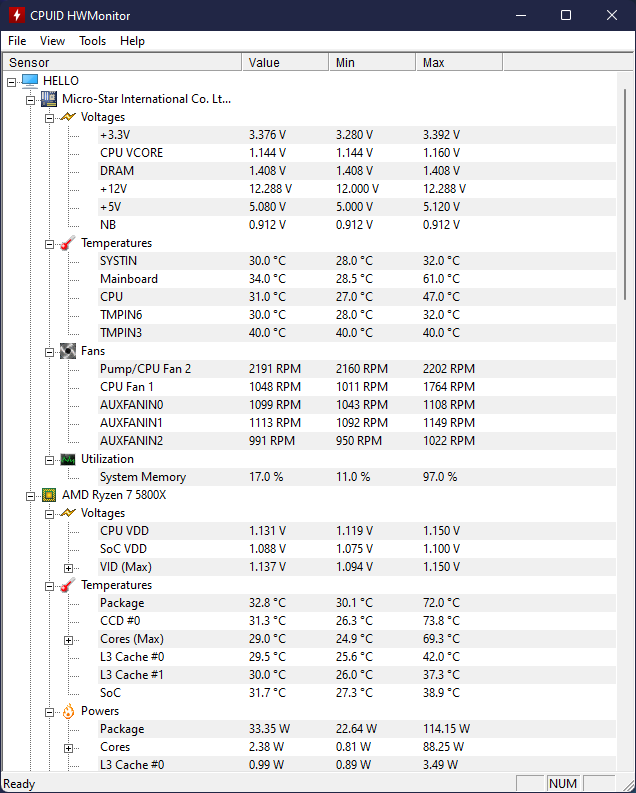Collapse the HELLO computer node

tap(11, 82)
